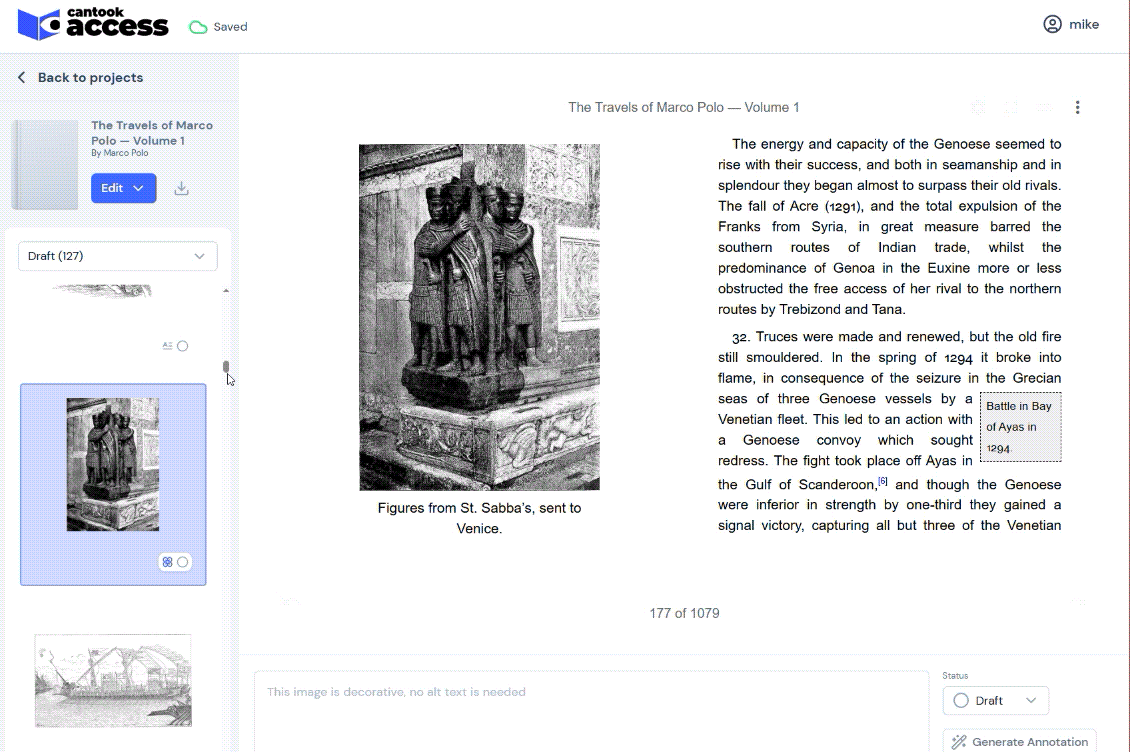Image resolution: width=1130 pixels, height=752 pixels.
Task: Open the mike user profile icon
Action: 1052,25
